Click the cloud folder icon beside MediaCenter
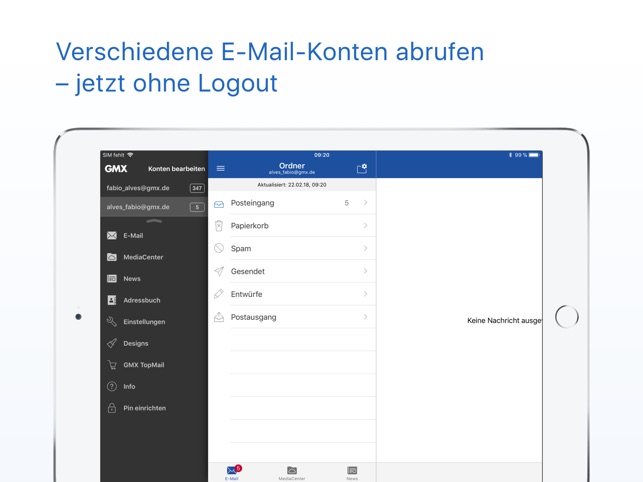This screenshot has height=482, width=643. [x=112, y=257]
